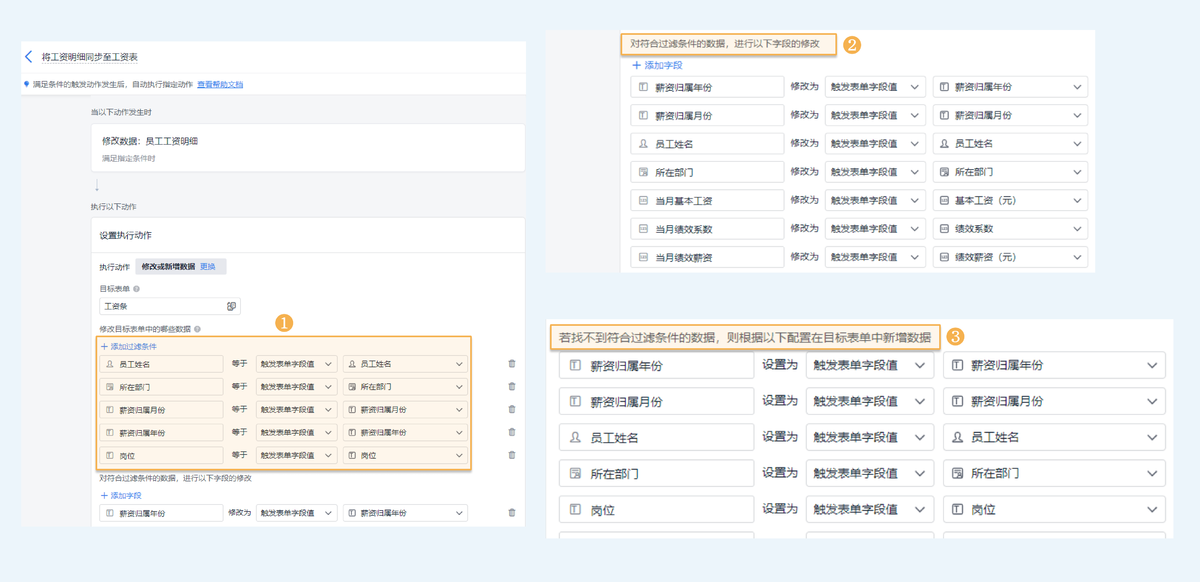Click the 当月基本工资 field box
The image size is (1200, 582).
707,200
